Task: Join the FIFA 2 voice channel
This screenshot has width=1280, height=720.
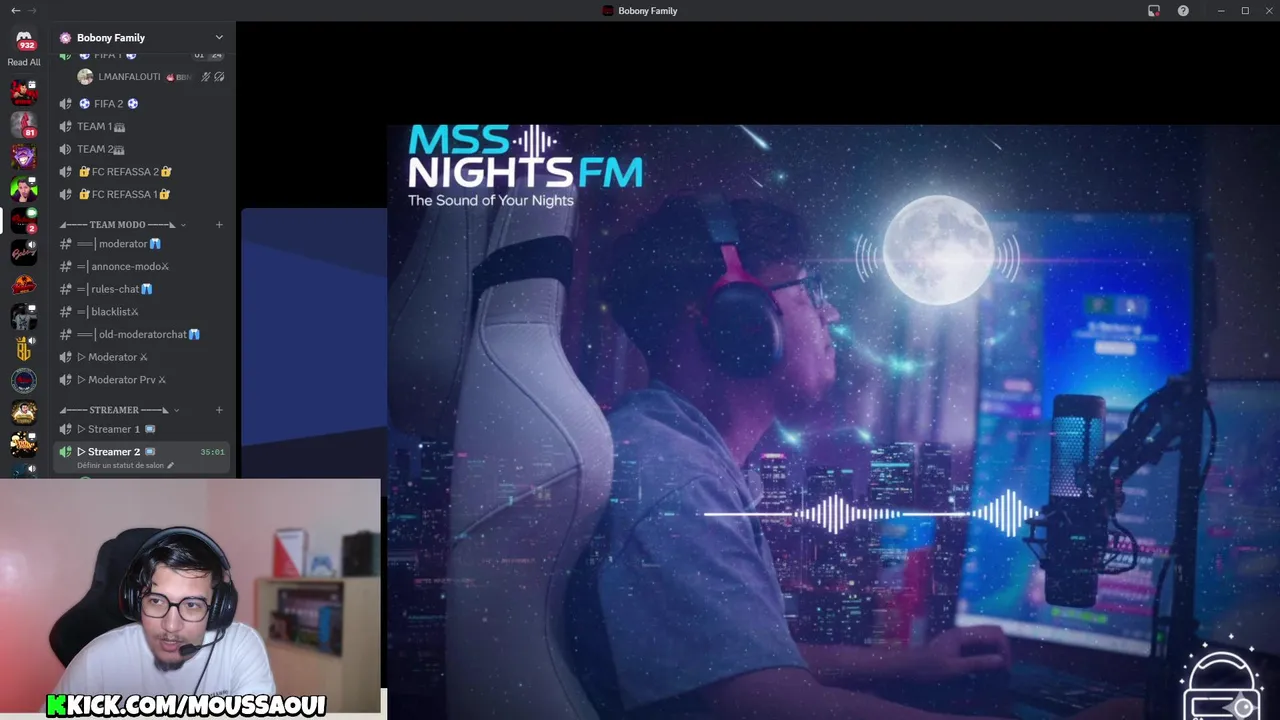Action: click(142, 104)
